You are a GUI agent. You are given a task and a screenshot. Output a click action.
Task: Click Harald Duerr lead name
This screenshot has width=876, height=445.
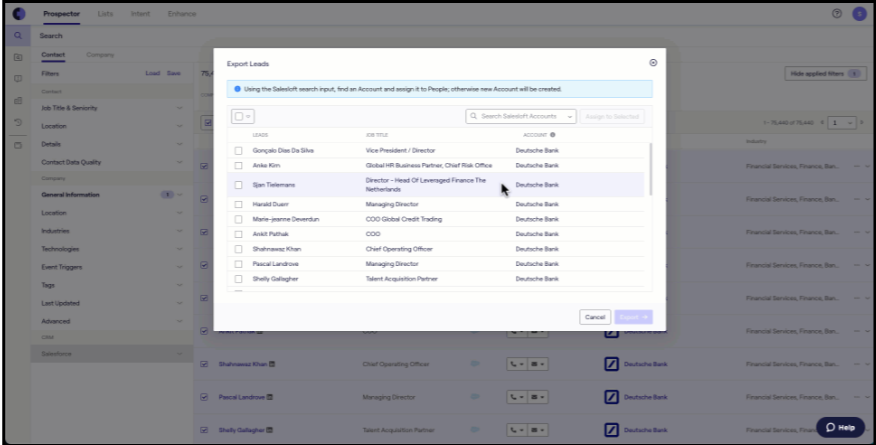pyautogui.click(x=270, y=204)
